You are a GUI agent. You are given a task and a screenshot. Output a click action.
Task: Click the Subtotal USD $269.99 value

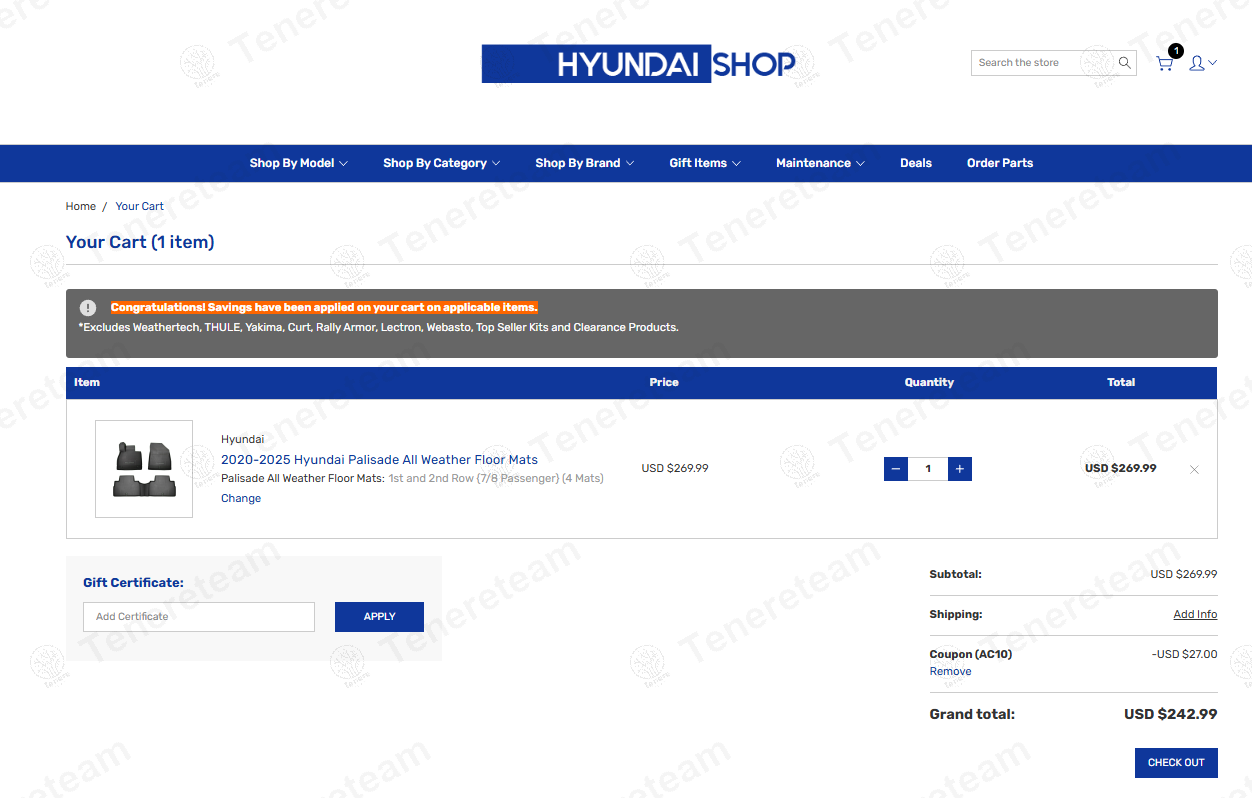pos(1184,574)
